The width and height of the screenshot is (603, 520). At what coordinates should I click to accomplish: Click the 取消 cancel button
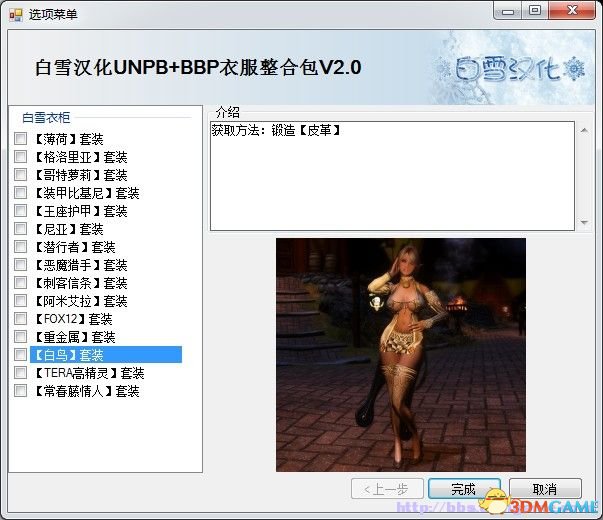545,489
